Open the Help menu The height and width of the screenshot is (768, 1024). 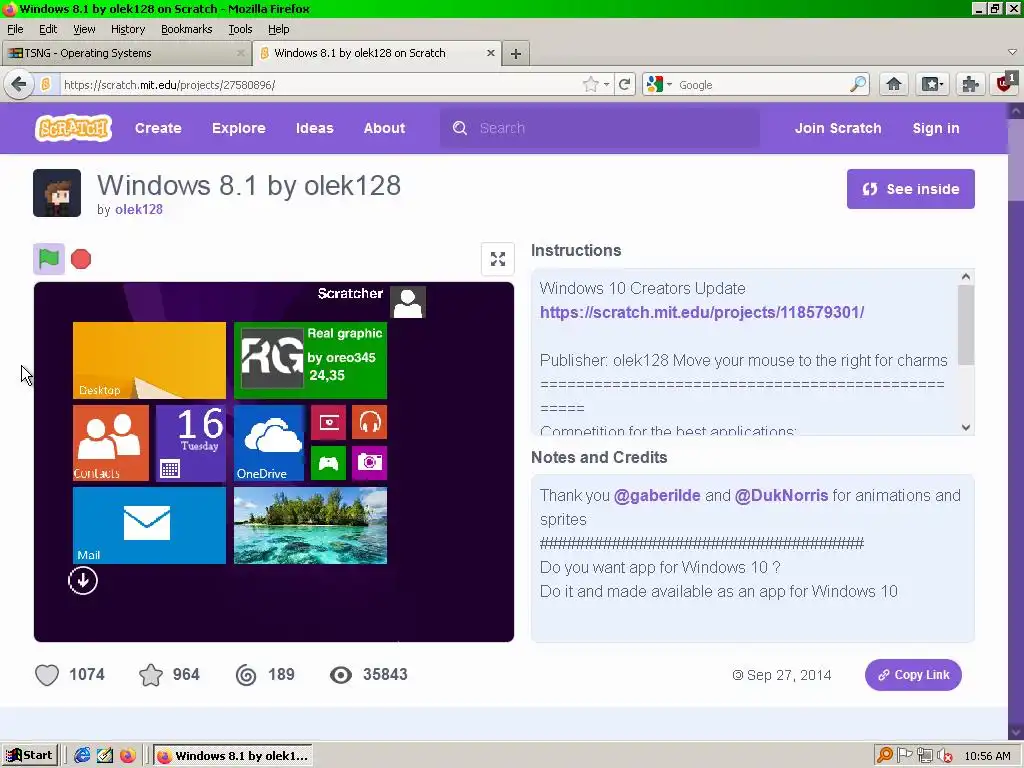tap(278, 29)
